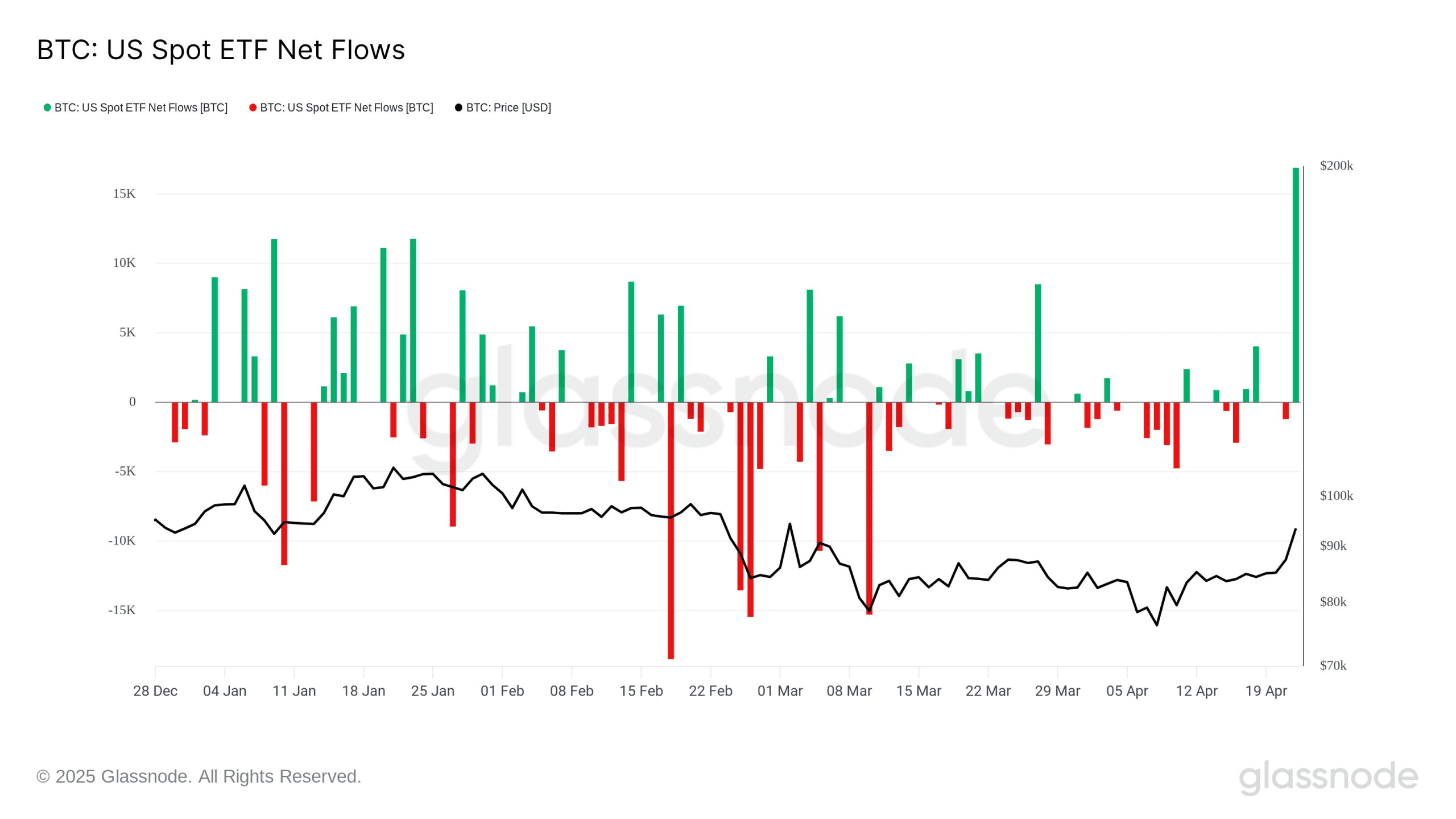Click the chart title BTC: US Spot ETF Net Flows
This screenshot has height=819, width=1456.
click(221, 50)
